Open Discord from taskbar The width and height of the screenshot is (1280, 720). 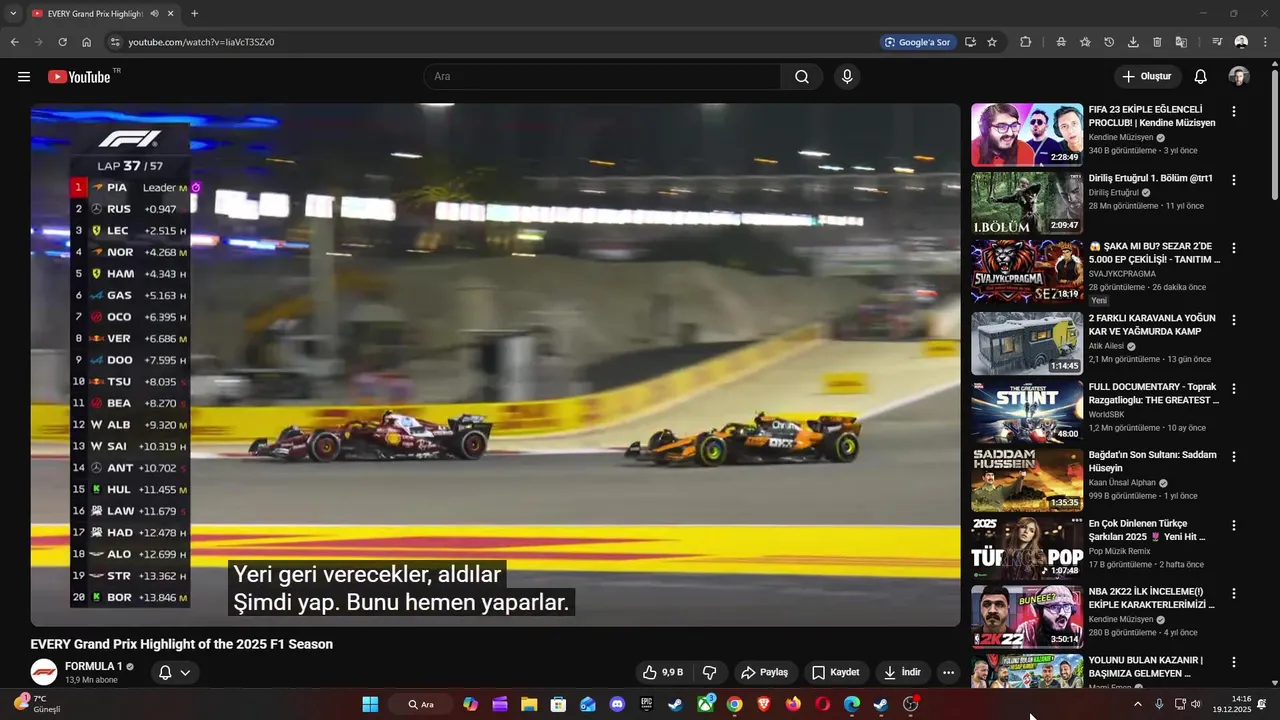point(617,704)
